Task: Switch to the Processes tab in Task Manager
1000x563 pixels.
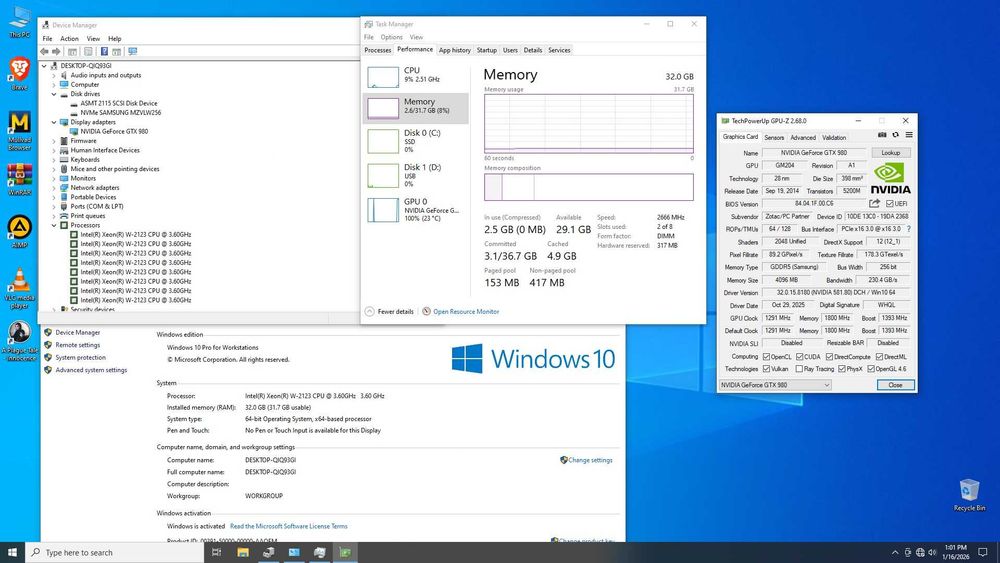Action: click(378, 50)
